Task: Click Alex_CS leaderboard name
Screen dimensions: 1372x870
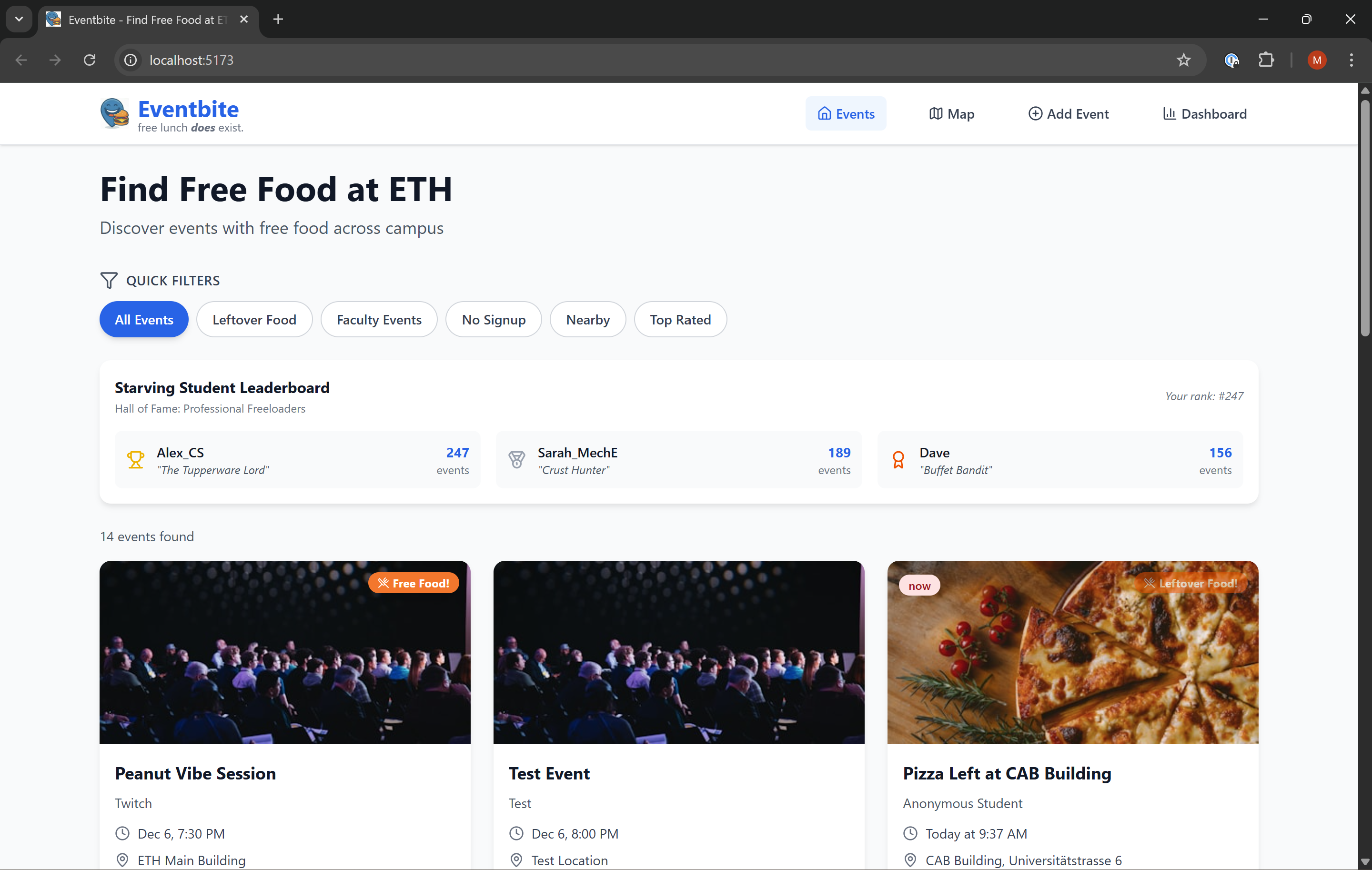Action: click(x=180, y=452)
